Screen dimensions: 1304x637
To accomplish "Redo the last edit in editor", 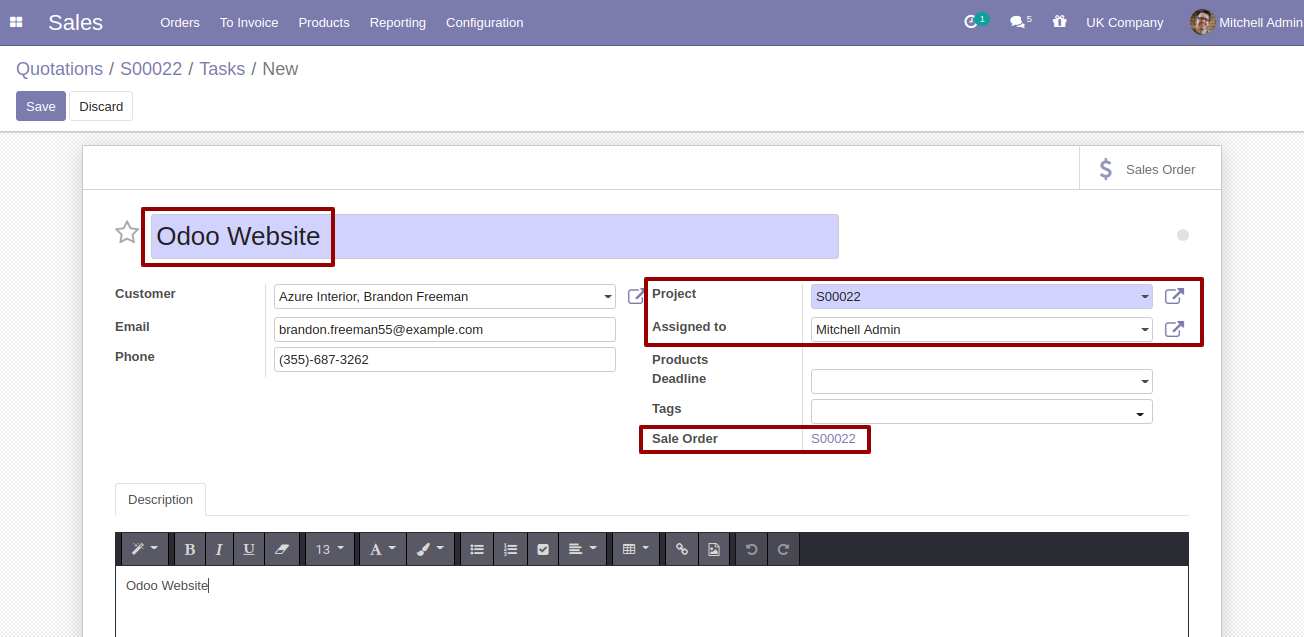I will point(784,549).
